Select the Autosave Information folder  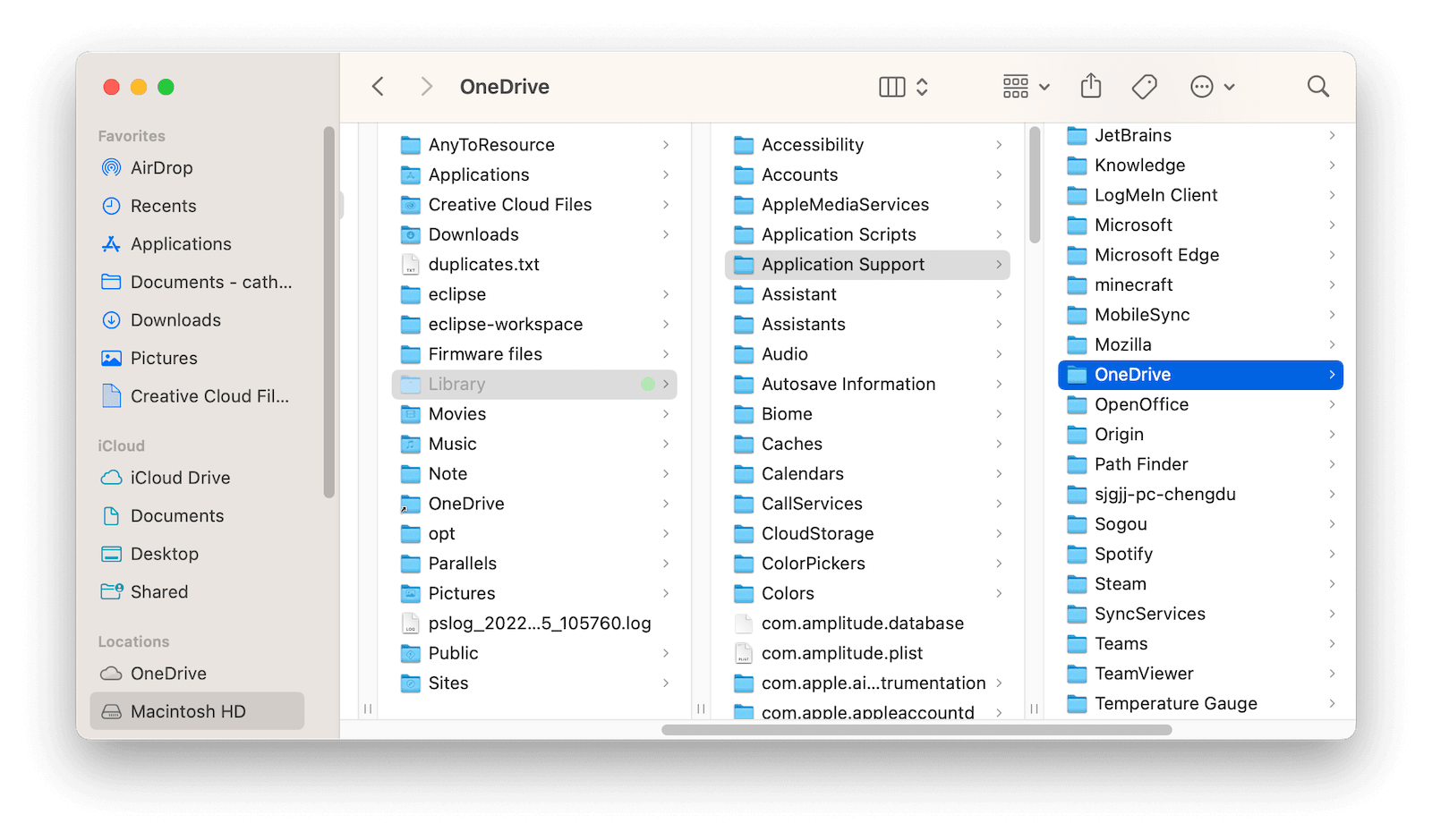click(867, 385)
